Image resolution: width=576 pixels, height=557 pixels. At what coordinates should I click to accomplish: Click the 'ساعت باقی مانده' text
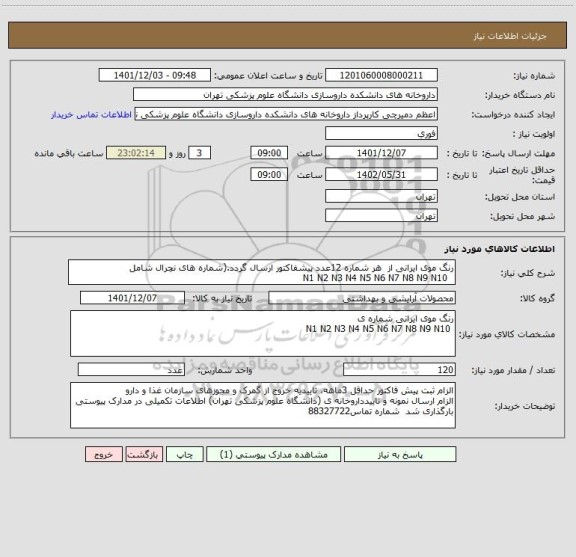tap(69, 154)
